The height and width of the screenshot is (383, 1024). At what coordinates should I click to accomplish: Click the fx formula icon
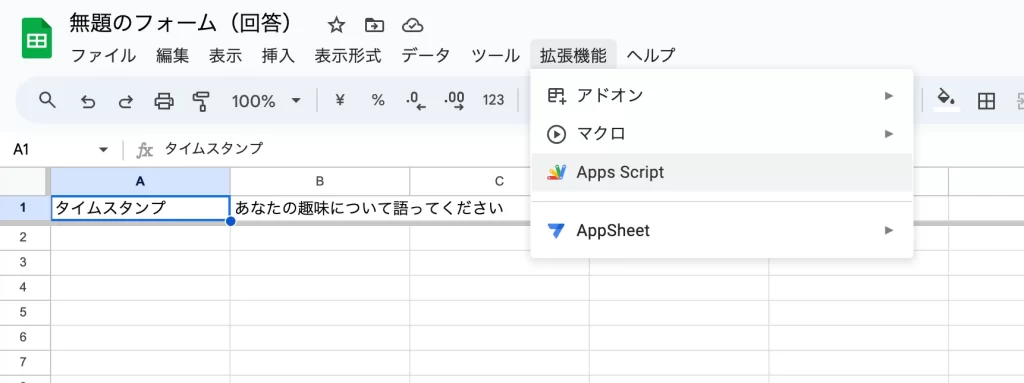(144, 150)
